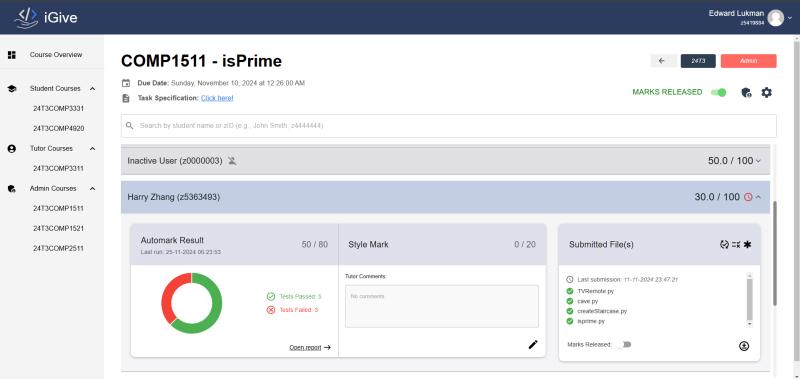Download submission with the download icon
800x379 pixels.
point(744,346)
